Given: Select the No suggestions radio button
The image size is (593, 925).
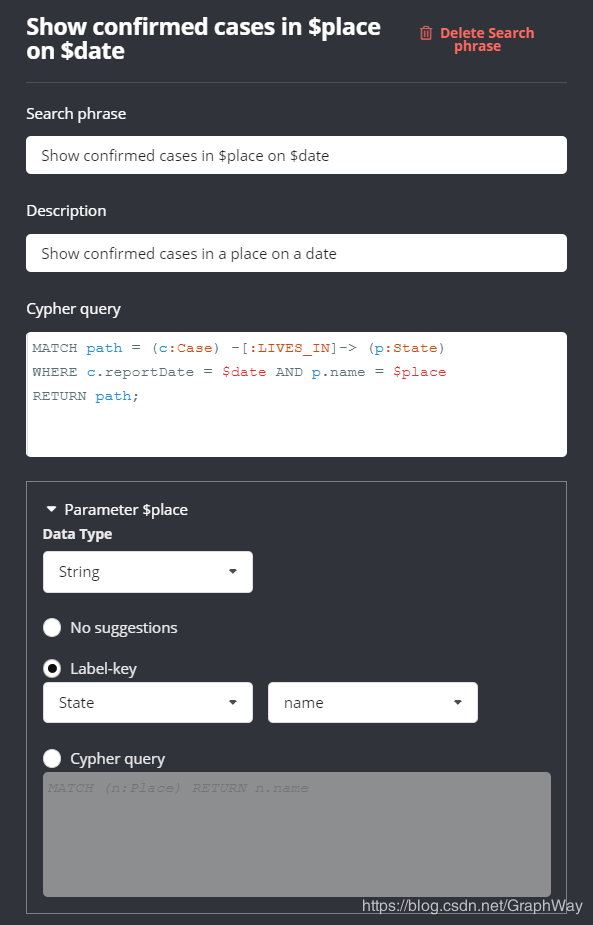Looking at the screenshot, I should [x=52, y=628].
